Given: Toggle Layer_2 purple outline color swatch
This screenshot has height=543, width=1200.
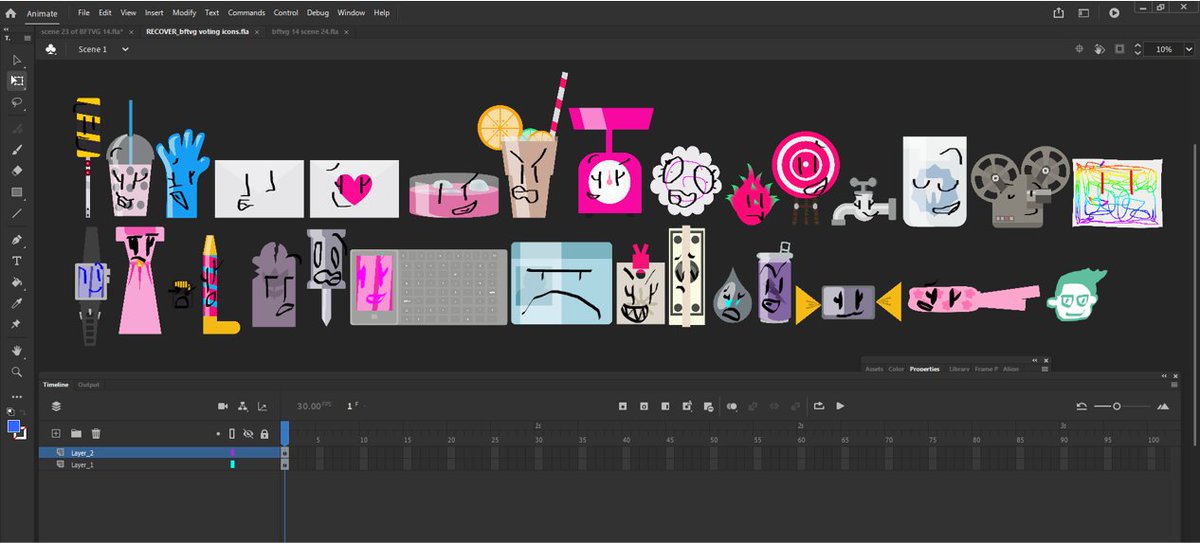Looking at the screenshot, I should [x=232, y=453].
